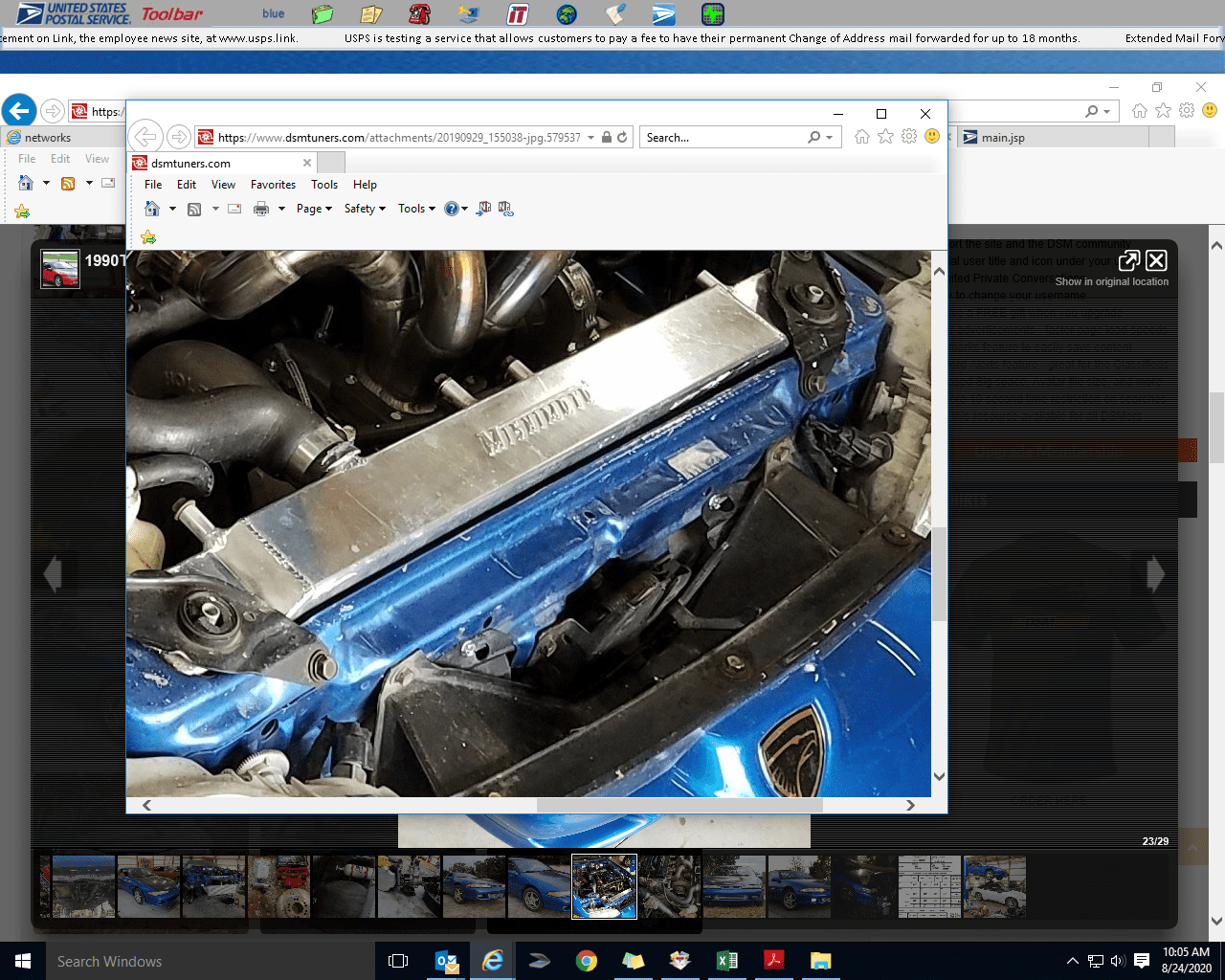This screenshot has height=980, width=1225.
Task: Open the File menu in front window
Action: pyautogui.click(x=153, y=185)
